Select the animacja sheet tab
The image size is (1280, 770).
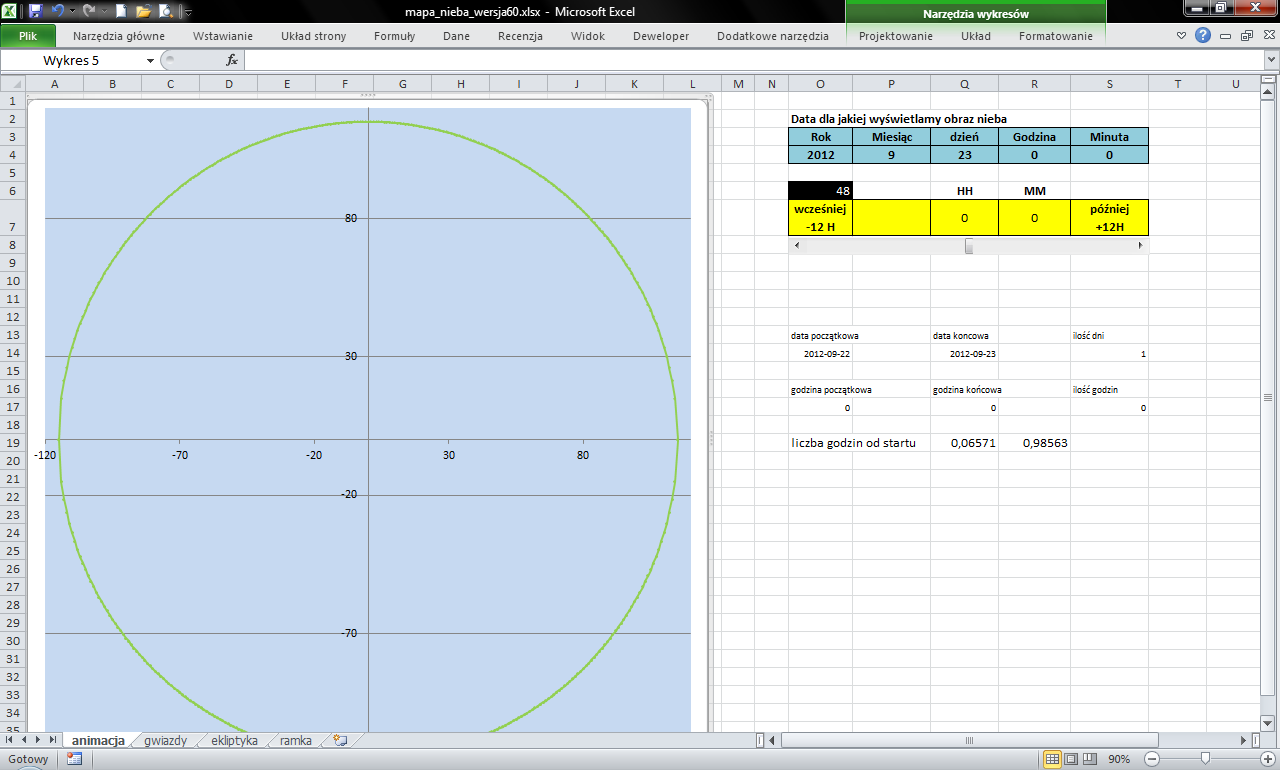point(98,741)
